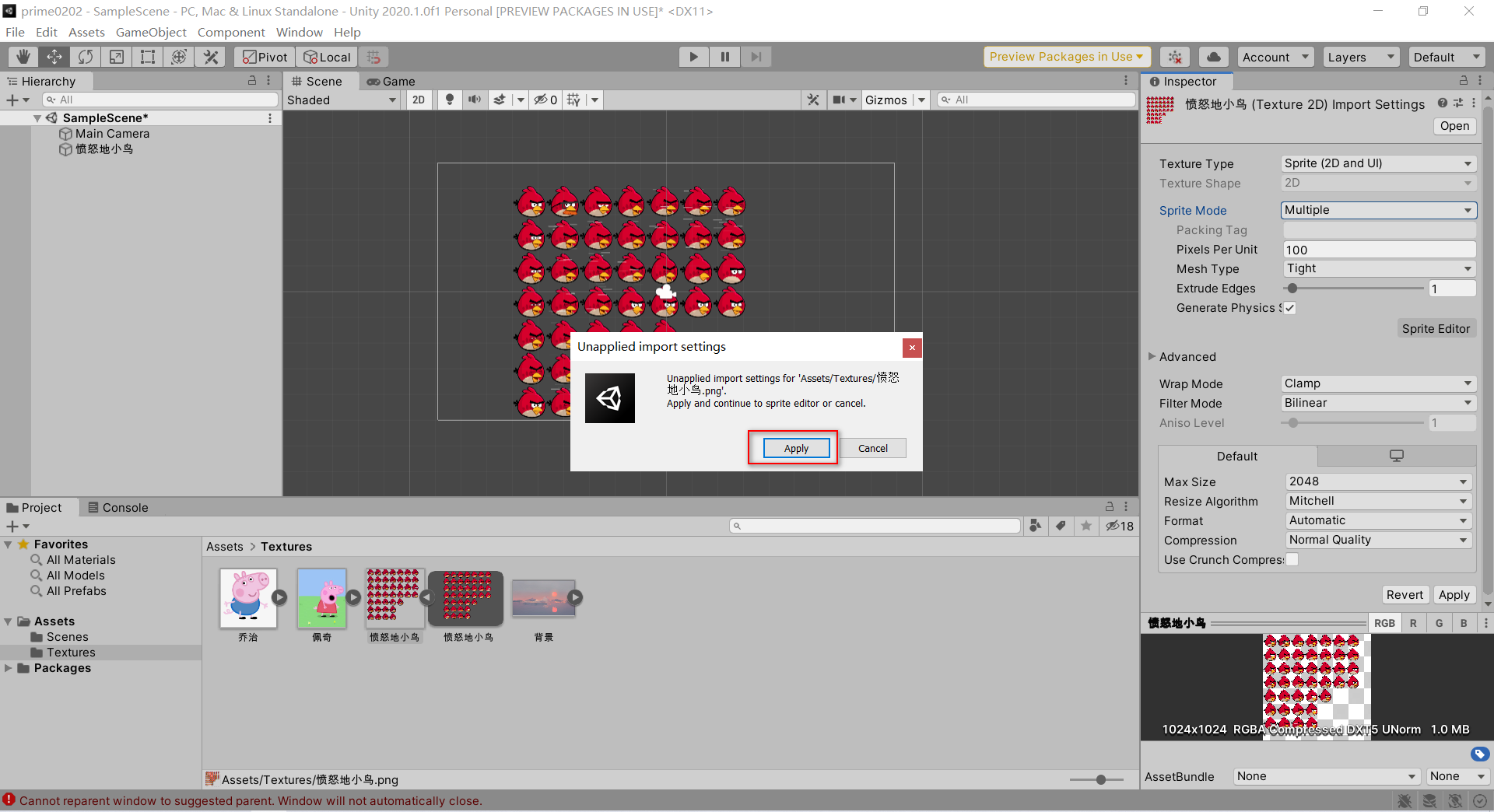Viewport: 1494px width, 812px height.
Task: Search by type icon in Project
Action: tap(1035, 526)
